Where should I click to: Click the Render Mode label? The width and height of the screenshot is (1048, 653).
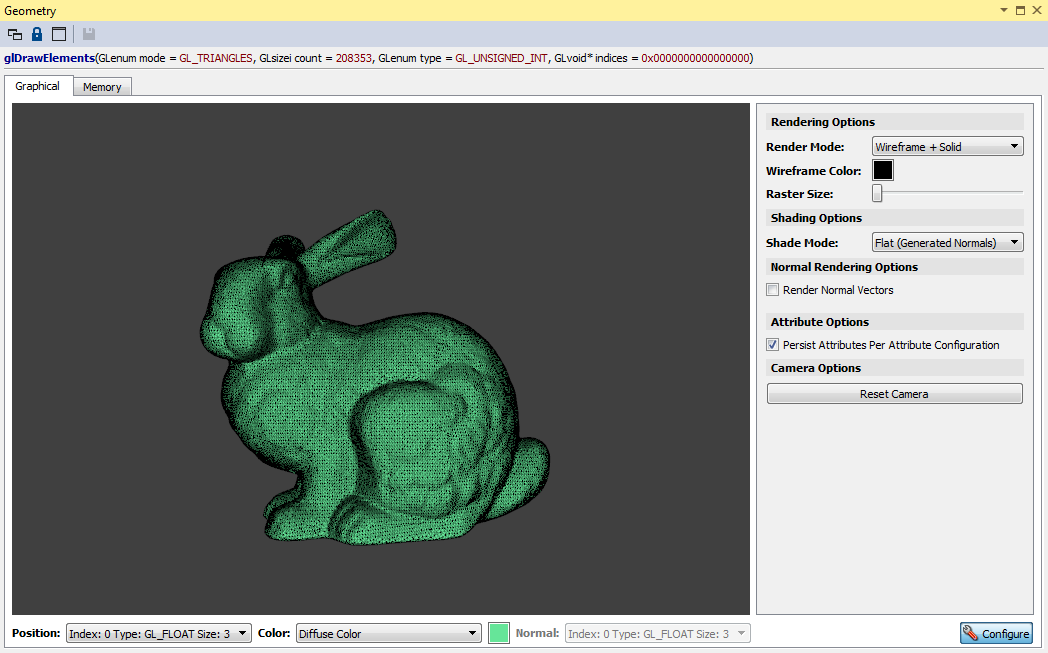point(805,147)
